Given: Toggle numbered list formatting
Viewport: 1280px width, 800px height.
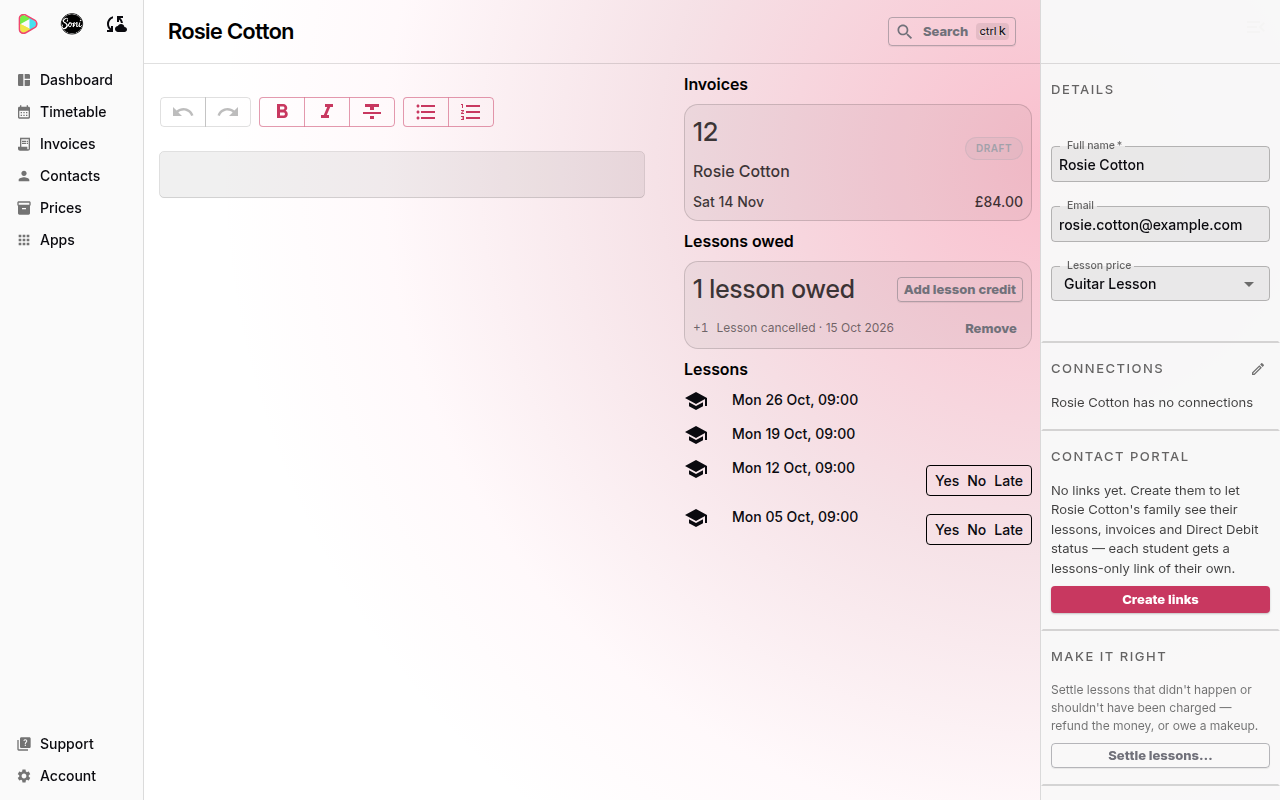Looking at the screenshot, I should [x=471, y=112].
